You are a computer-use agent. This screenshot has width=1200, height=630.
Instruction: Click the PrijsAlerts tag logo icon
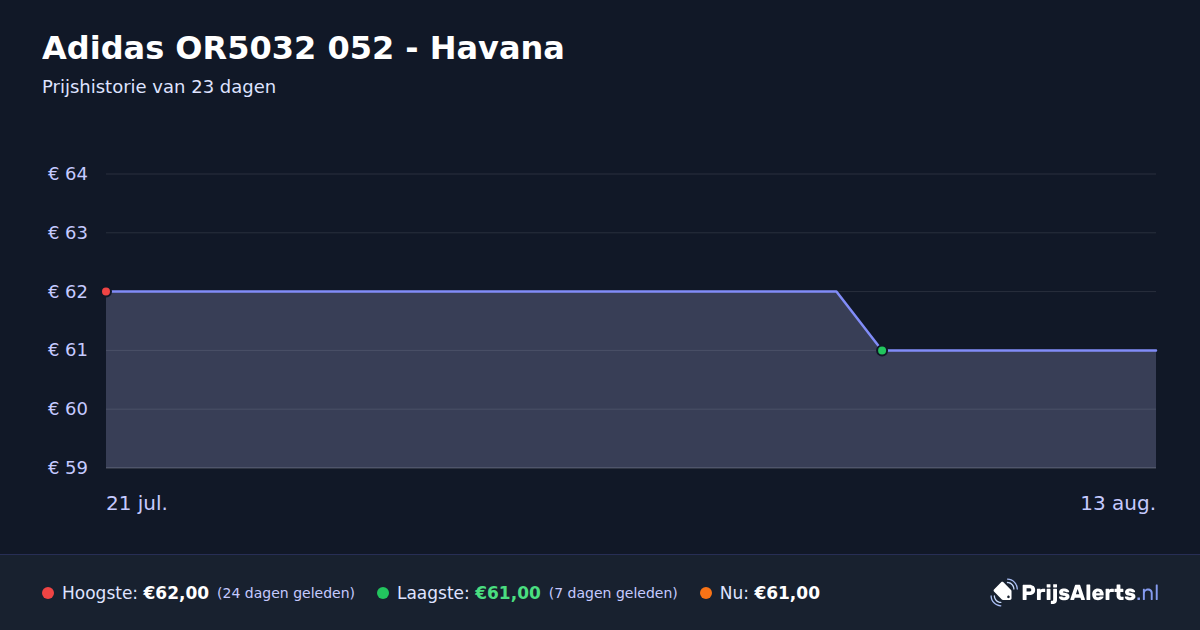pos(1003,593)
